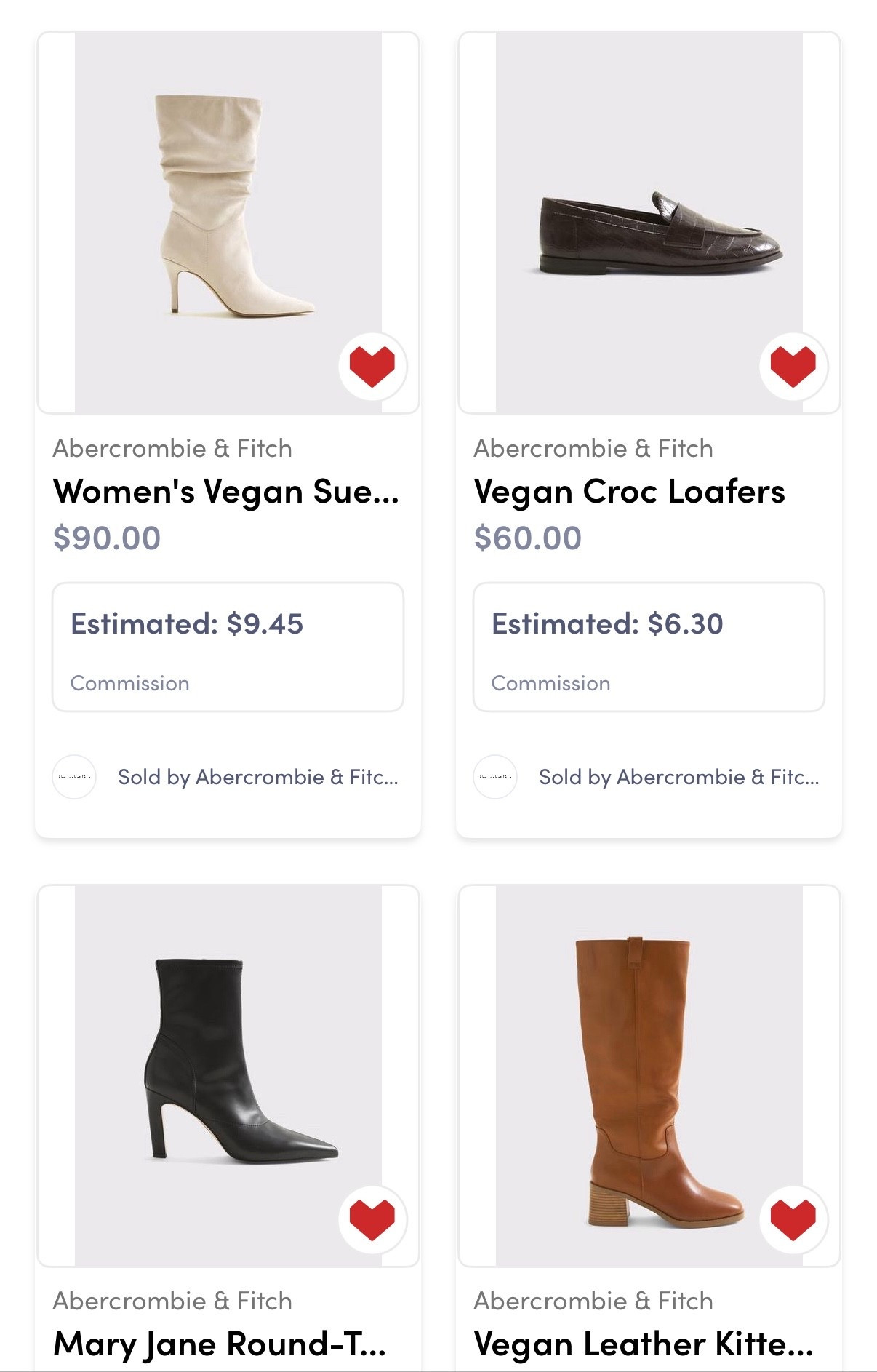Tap the Women's Vegan Sue... product title
Viewport: 877px width, 1372px height.
click(226, 492)
